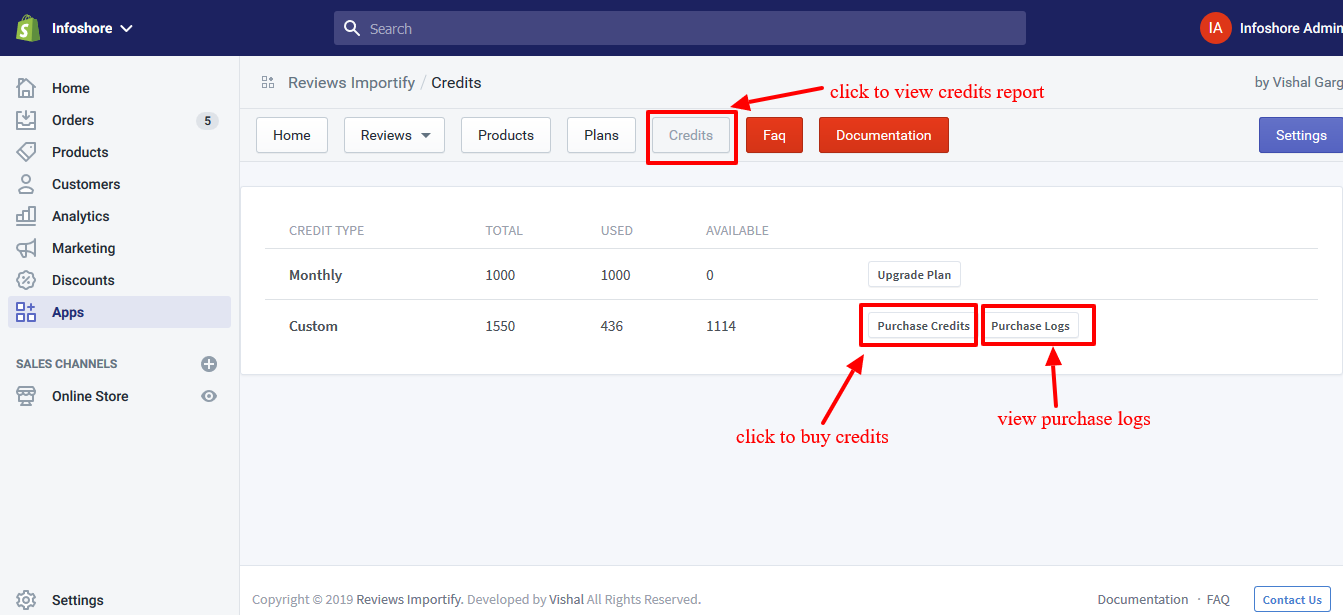
Task: Open Products in the sidebar menu
Action: pos(80,152)
